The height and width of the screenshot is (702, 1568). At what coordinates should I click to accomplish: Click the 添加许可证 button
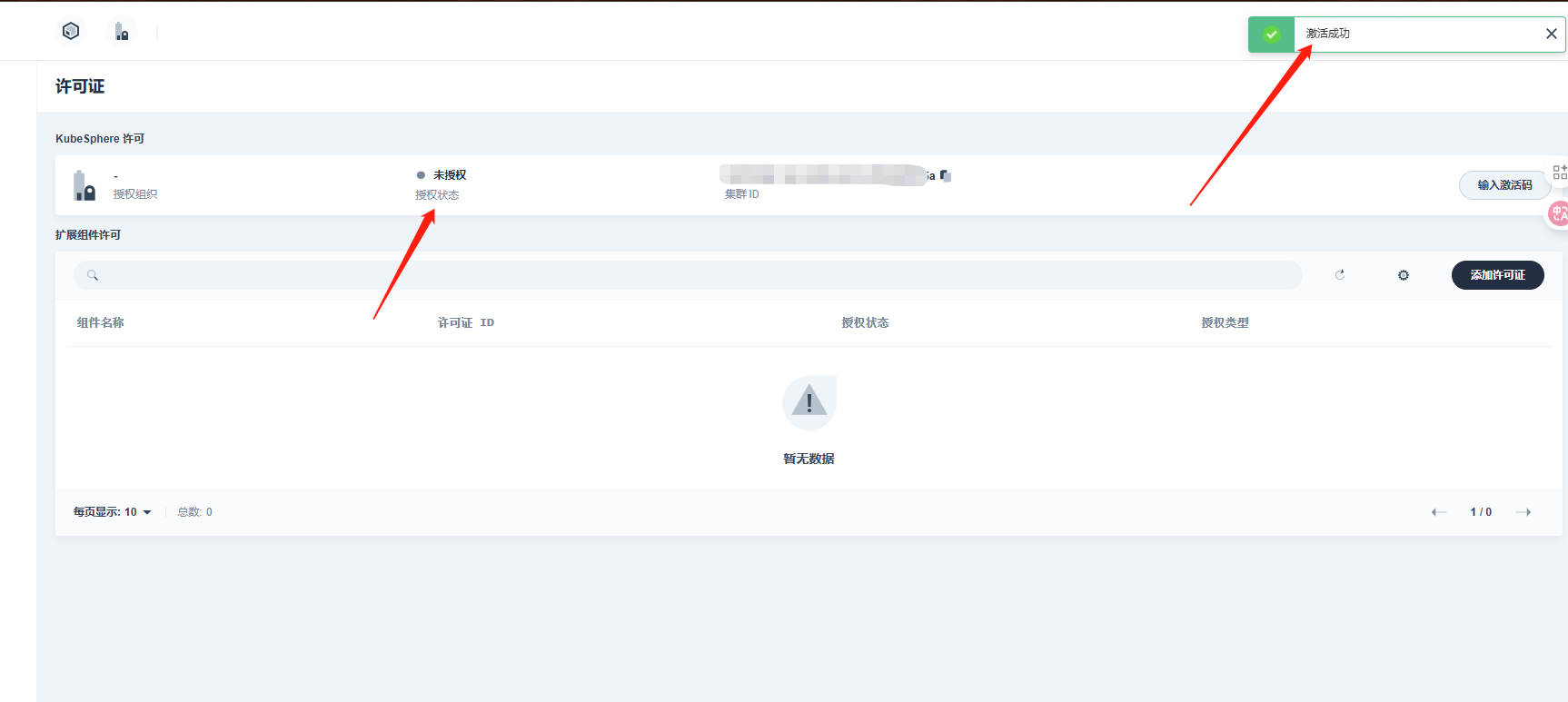(x=1497, y=275)
